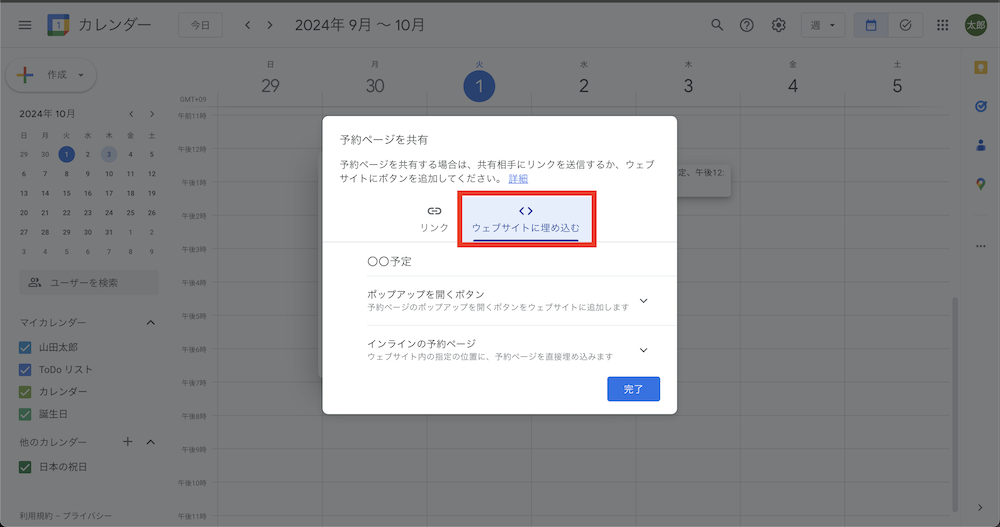Open the Google apps grid
Image resolution: width=1000 pixels, height=527 pixels.
[x=942, y=25]
